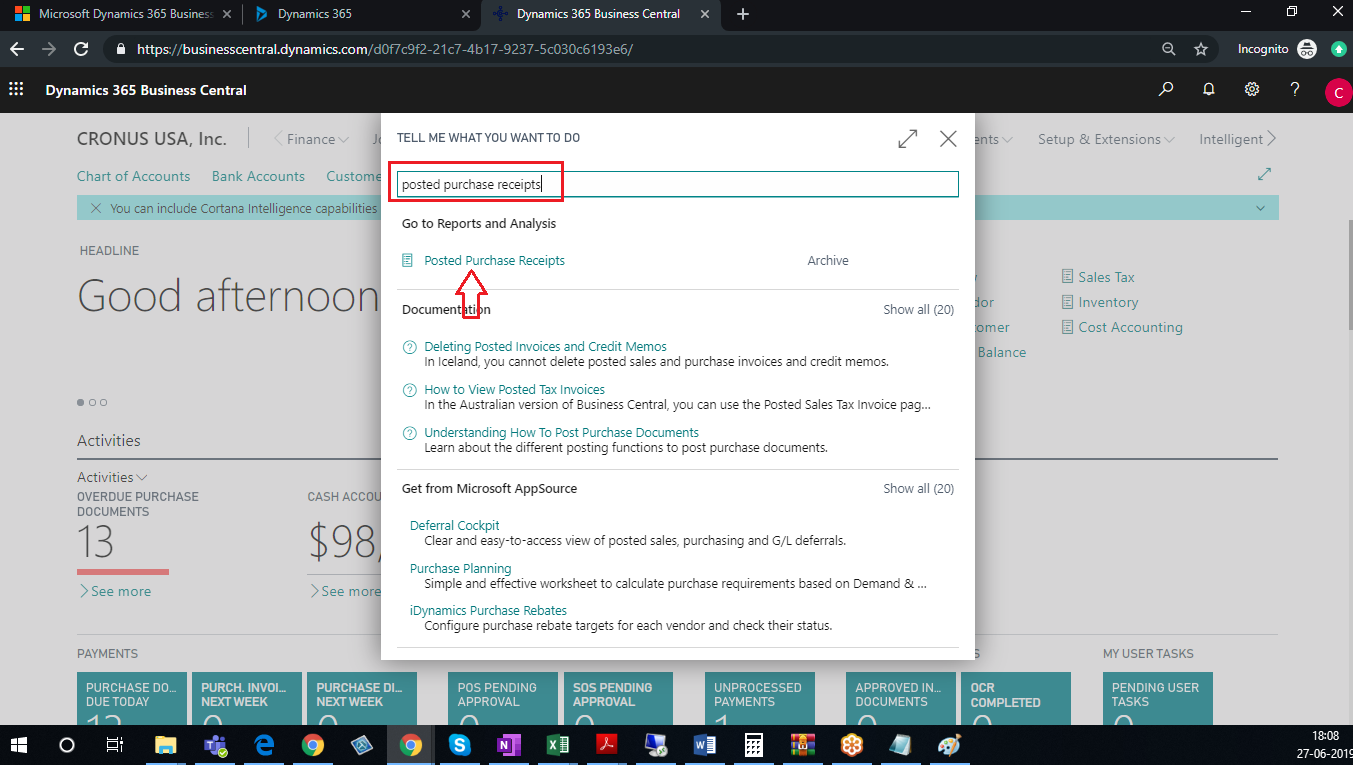Viewport: 1353px width, 765px height.
Task: Bookmark this page with the star
Action: coord(1201,49)
